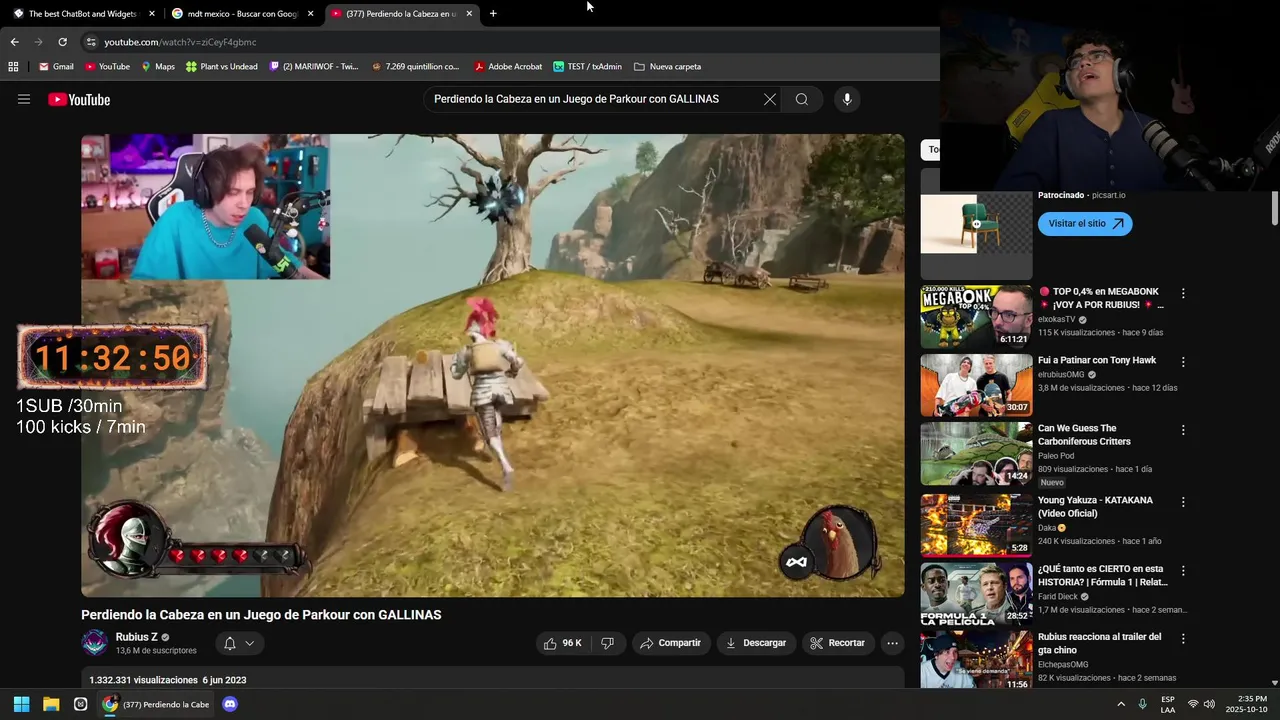Open 7.269 quintillion bookmark
The height and width of the screenshot is (720, 1280).
(x=415, y=67)
